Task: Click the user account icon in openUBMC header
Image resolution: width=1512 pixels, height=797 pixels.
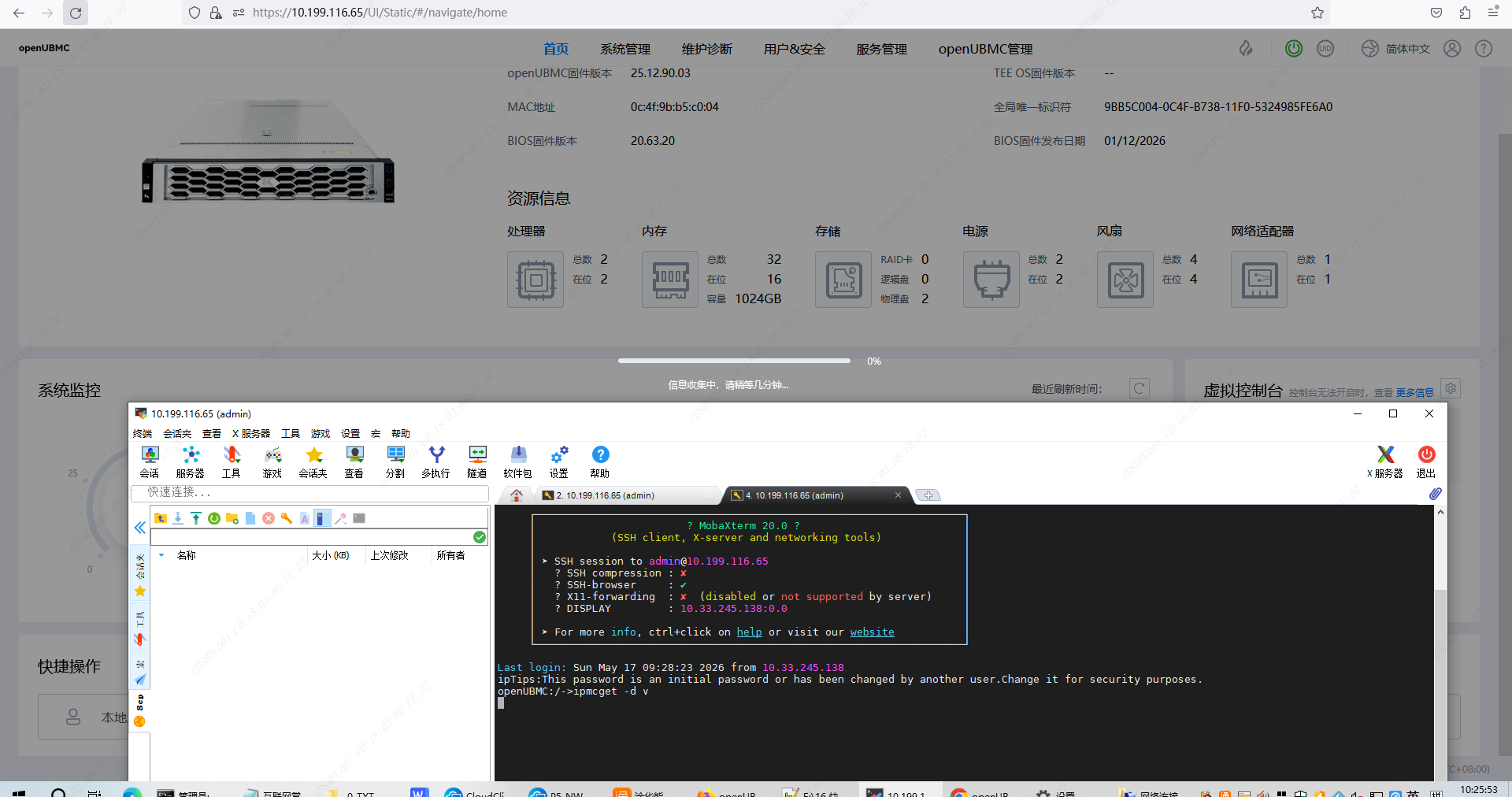Action: point(1452,49)
